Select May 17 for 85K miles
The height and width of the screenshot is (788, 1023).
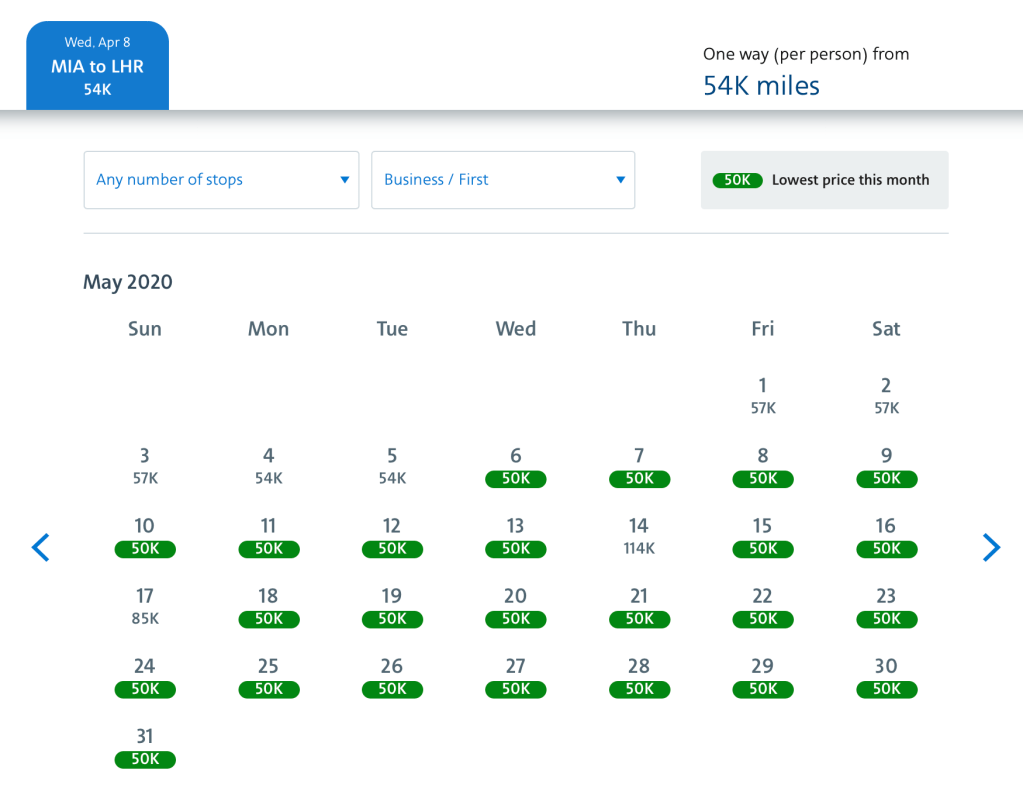(145, 606)
